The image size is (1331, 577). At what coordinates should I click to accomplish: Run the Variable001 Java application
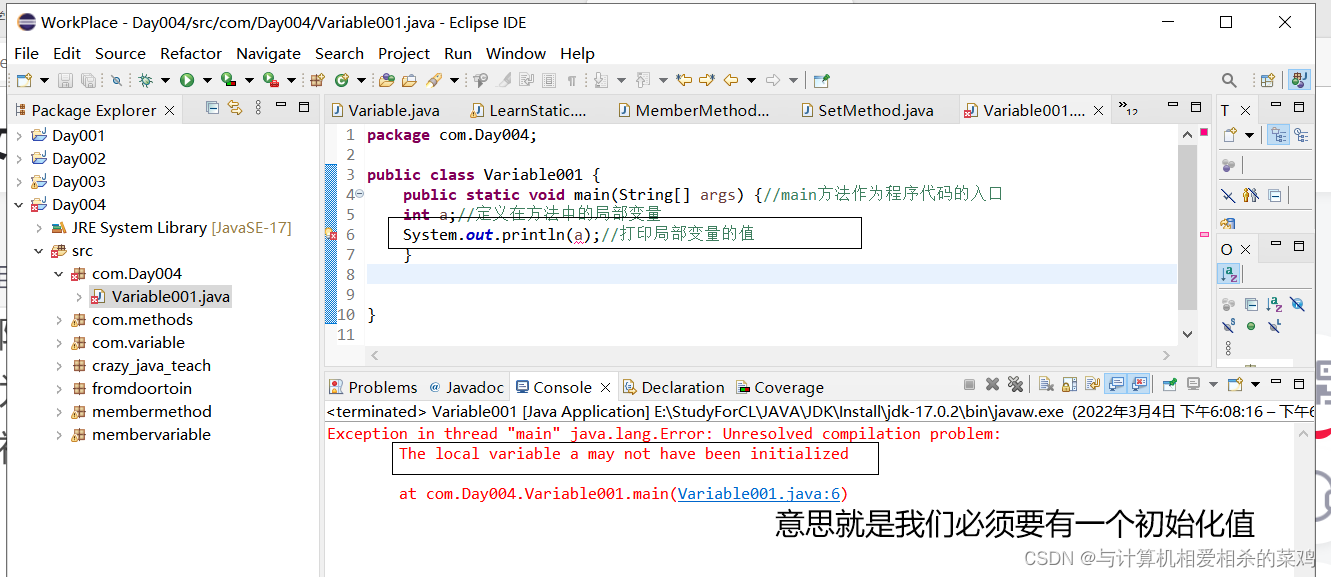tap(187, 79)
